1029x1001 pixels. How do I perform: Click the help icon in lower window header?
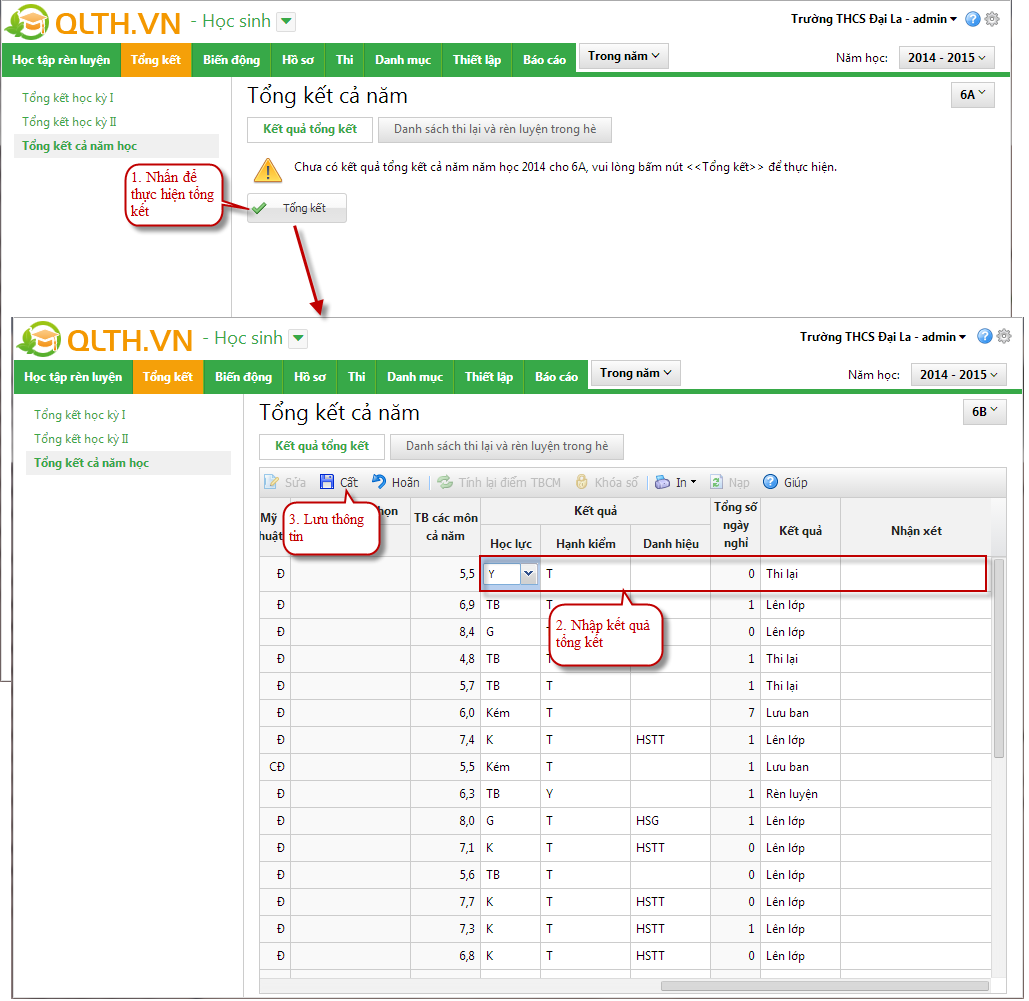click(984, 336)
